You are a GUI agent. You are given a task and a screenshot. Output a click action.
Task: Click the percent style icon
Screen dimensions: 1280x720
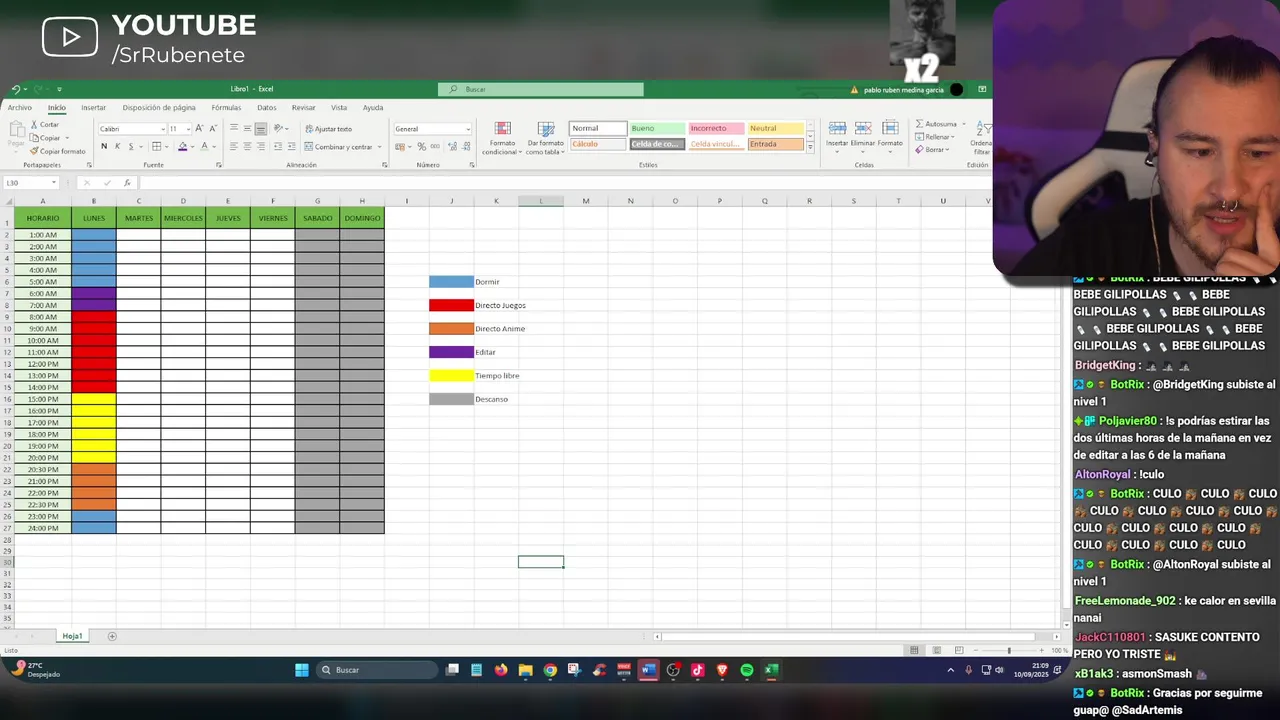421,147
